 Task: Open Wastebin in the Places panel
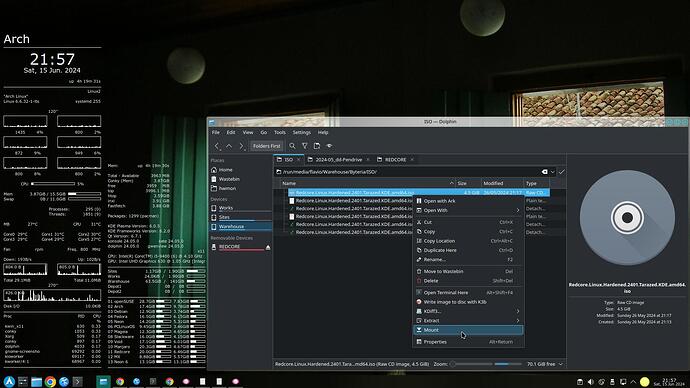tap(241, 179)
